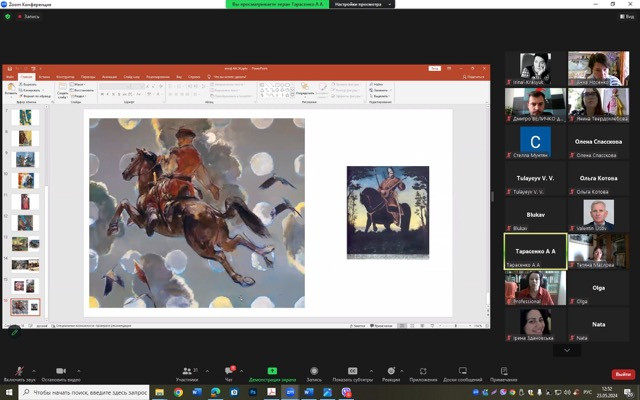Open the Participants panel
The height and width of the screenshot is (400, 640).
[x=186, y=371]
